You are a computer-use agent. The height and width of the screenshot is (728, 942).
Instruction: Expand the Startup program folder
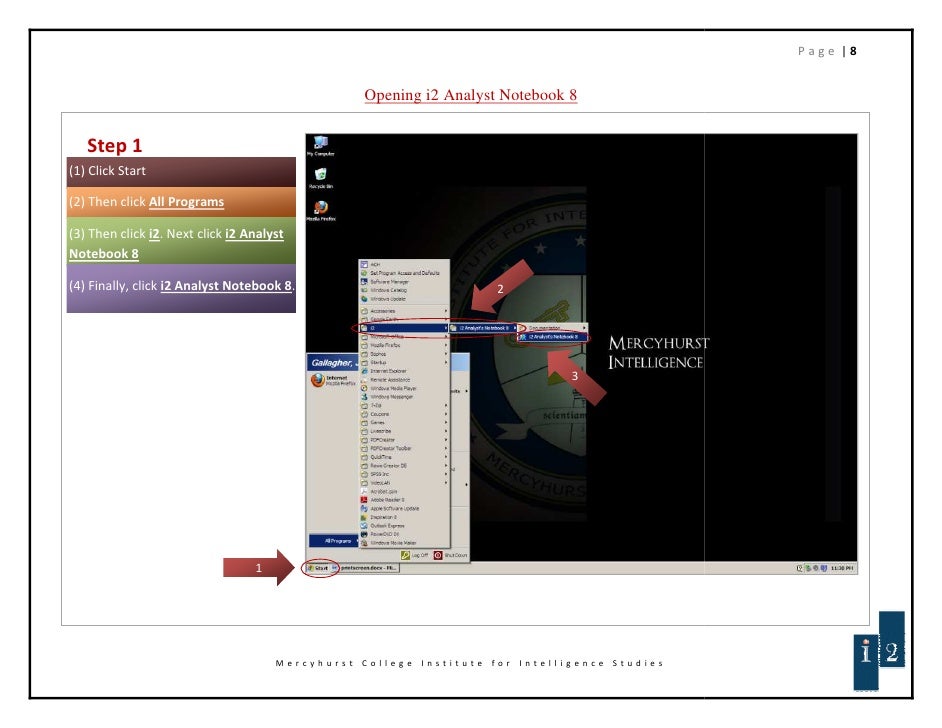[x=404, y=362]
